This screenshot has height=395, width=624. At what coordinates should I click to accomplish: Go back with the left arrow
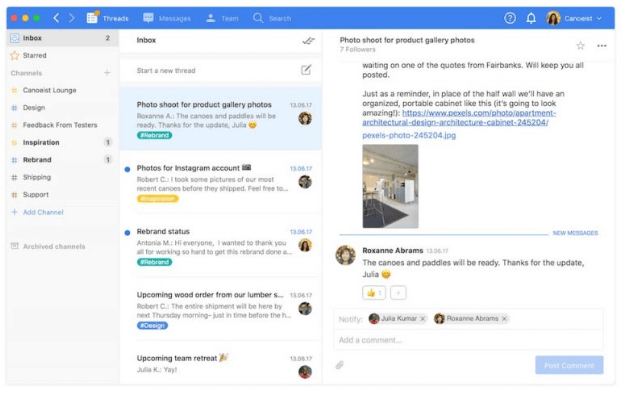coord(56,18)
